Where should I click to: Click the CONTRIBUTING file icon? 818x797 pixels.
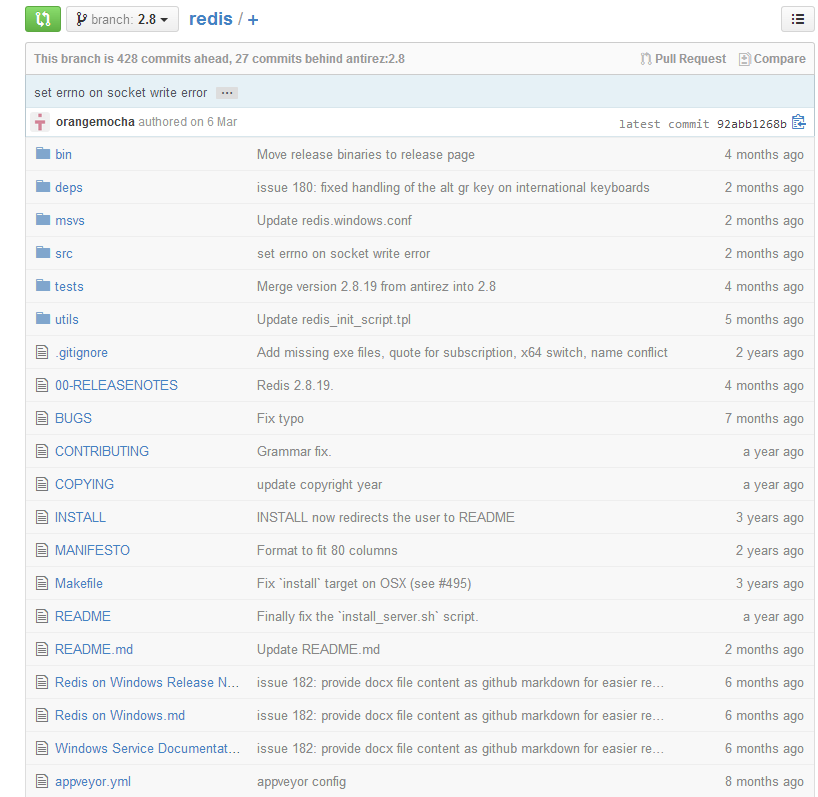tap(42, 451)
